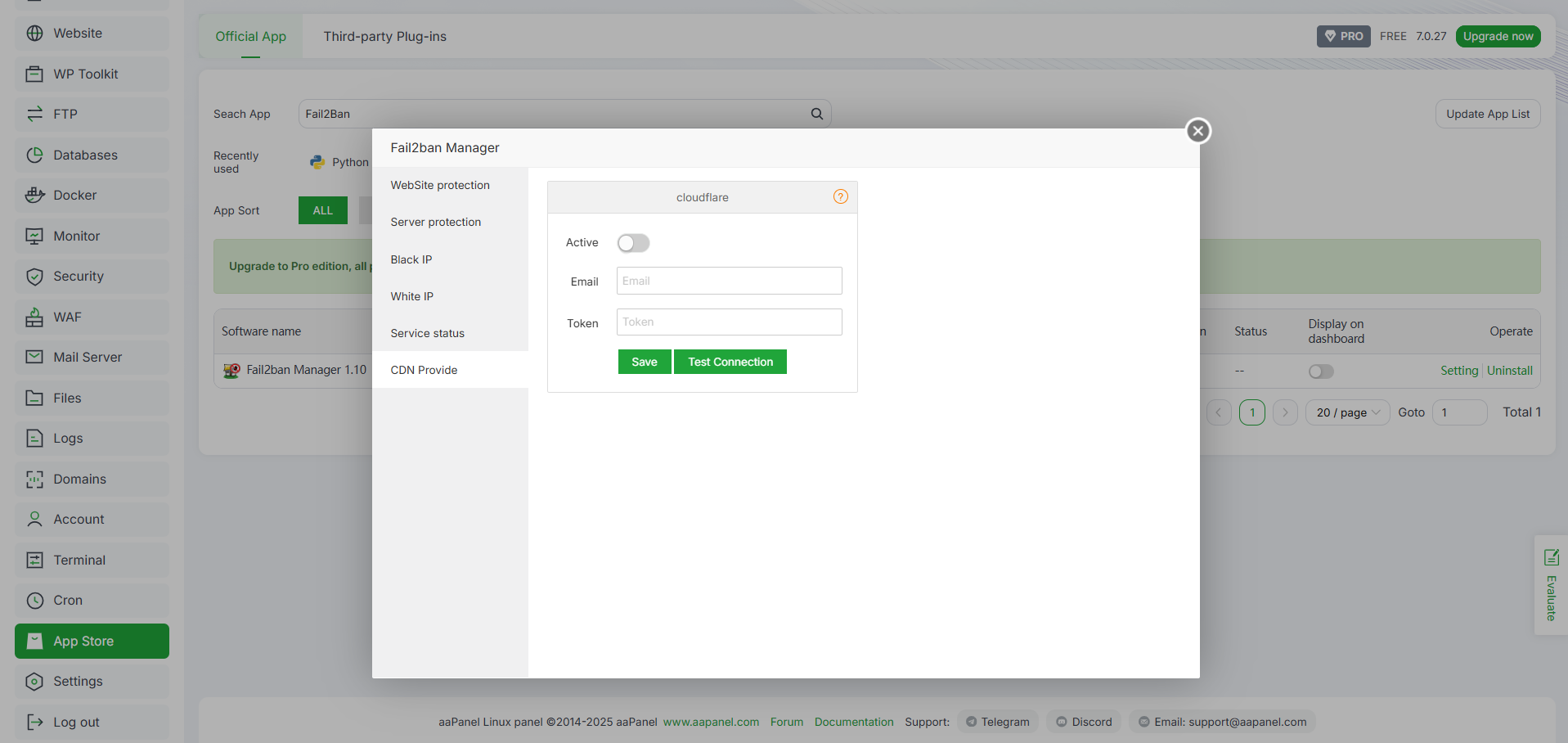Click the Files folder icon
Image resolution: width=1568 pixels, height=743 pixels.
click(x=34, y=398)
